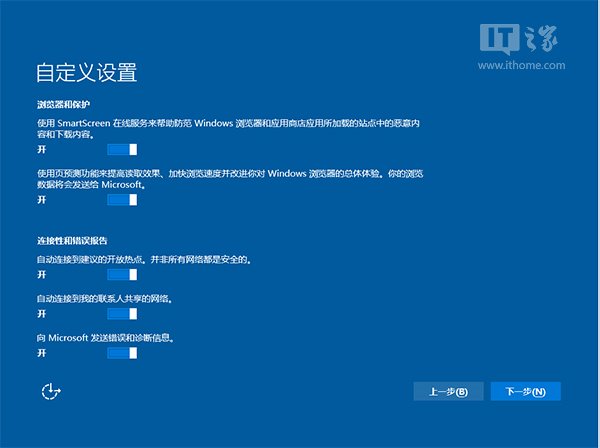This screenshot has height=448, width=600.
Task: Click the 下一步(N) next button
Action: point(525,391)
